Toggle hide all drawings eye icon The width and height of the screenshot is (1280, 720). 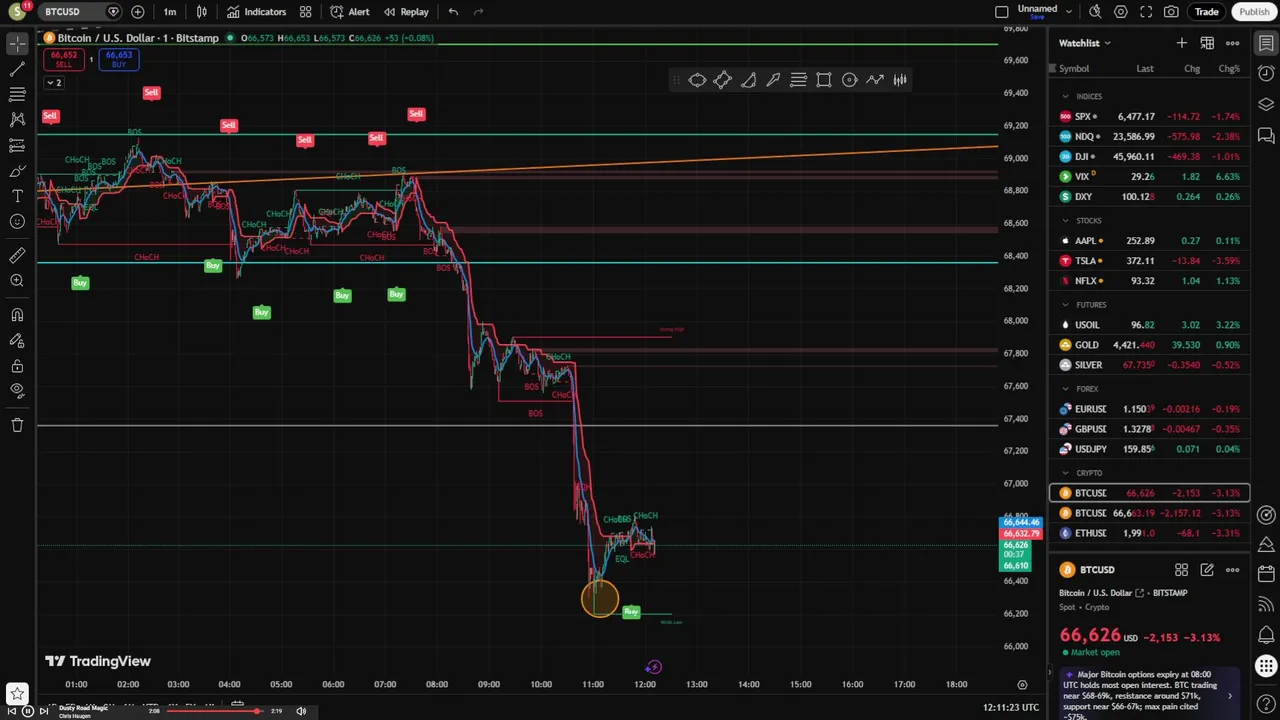[x=17, y=391]
